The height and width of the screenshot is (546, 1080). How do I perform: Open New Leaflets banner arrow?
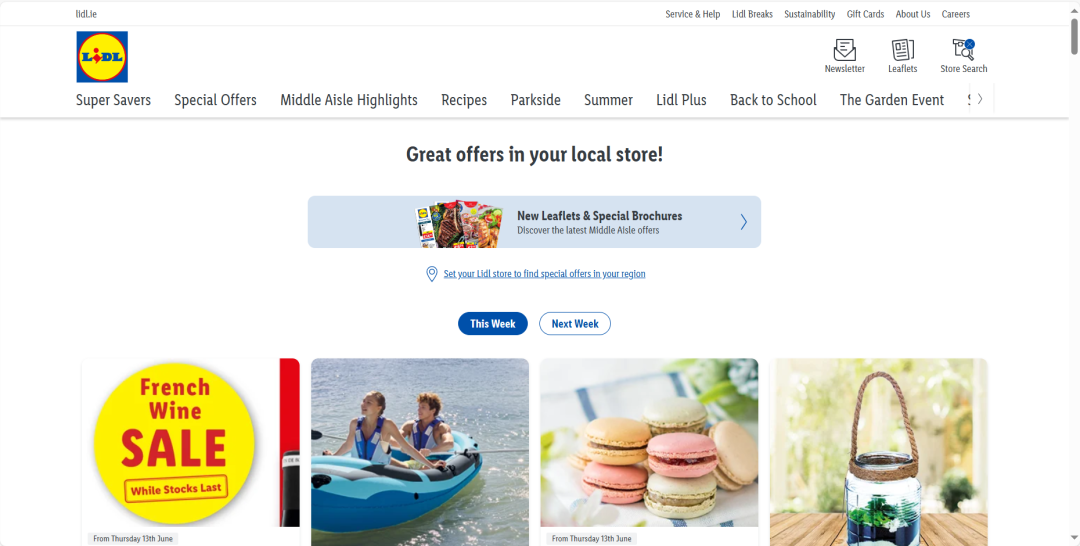743,222
